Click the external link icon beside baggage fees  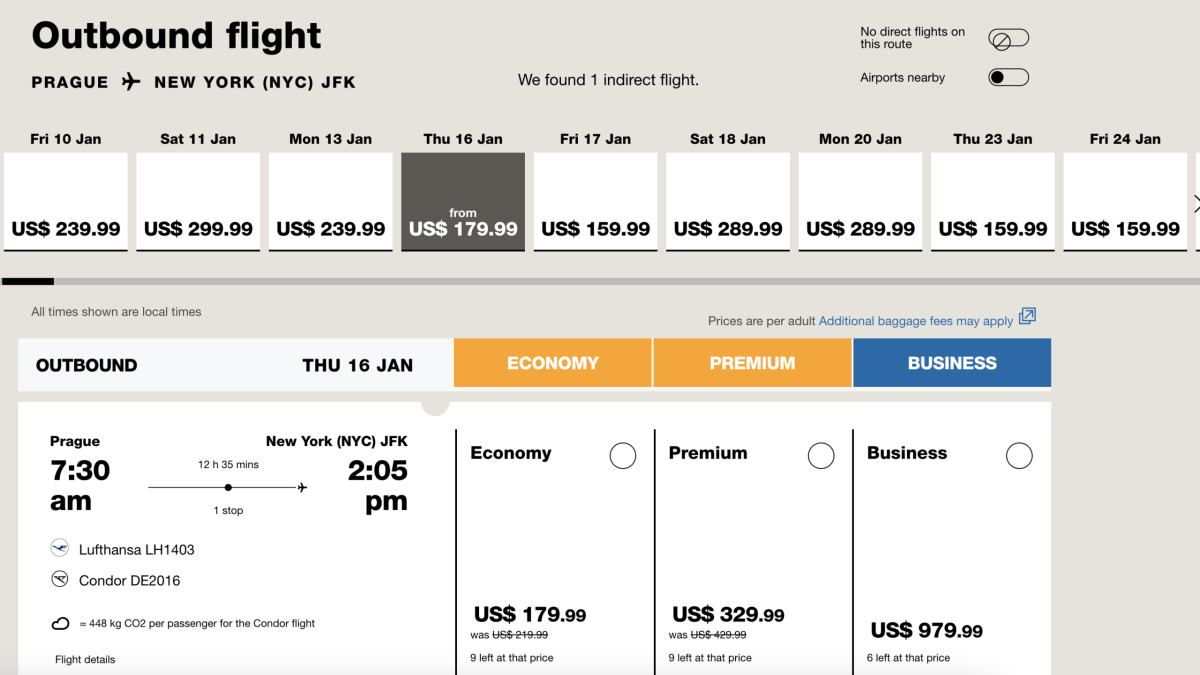tap(1027, 317)
